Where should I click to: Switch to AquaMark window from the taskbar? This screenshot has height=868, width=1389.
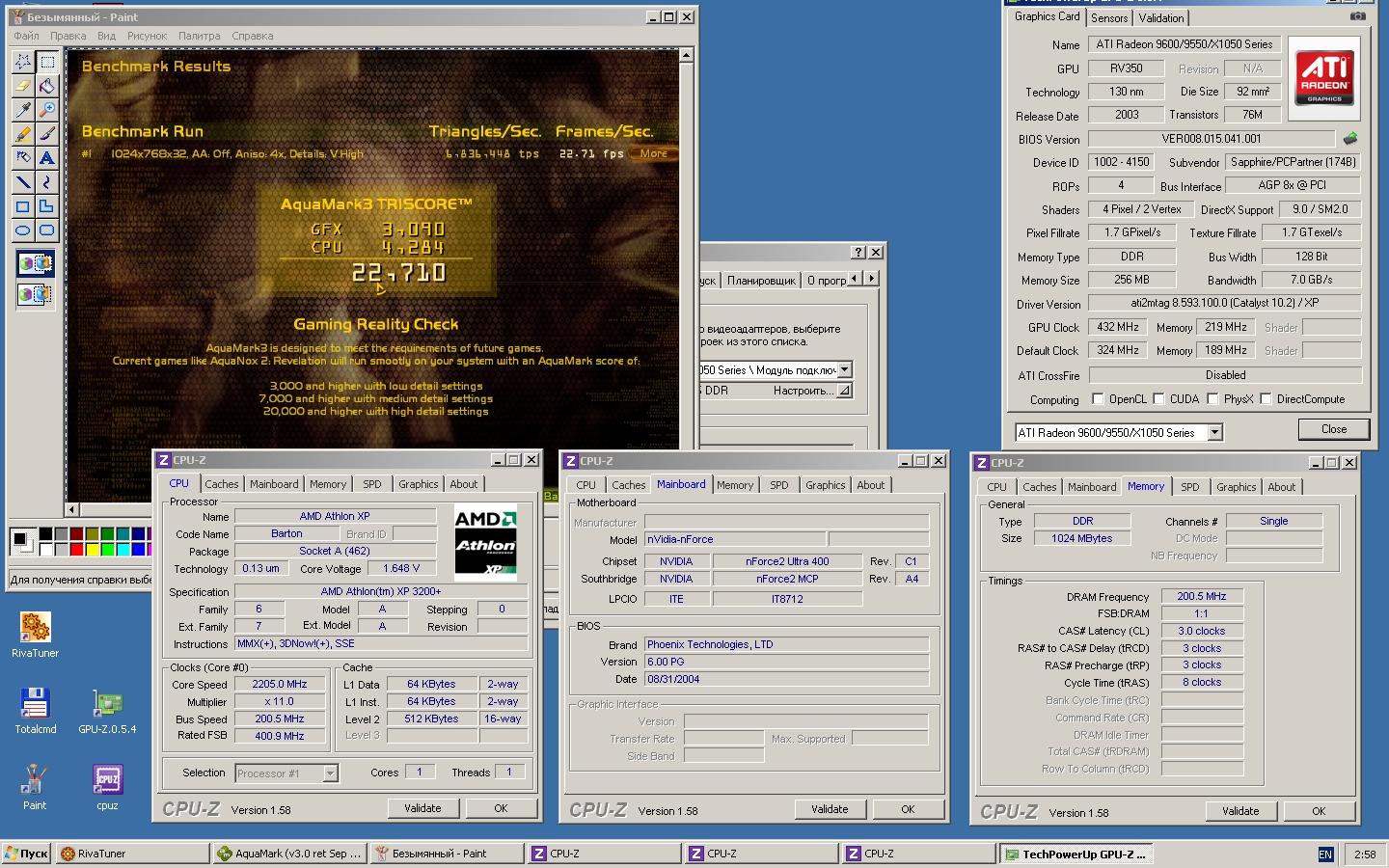290,854
